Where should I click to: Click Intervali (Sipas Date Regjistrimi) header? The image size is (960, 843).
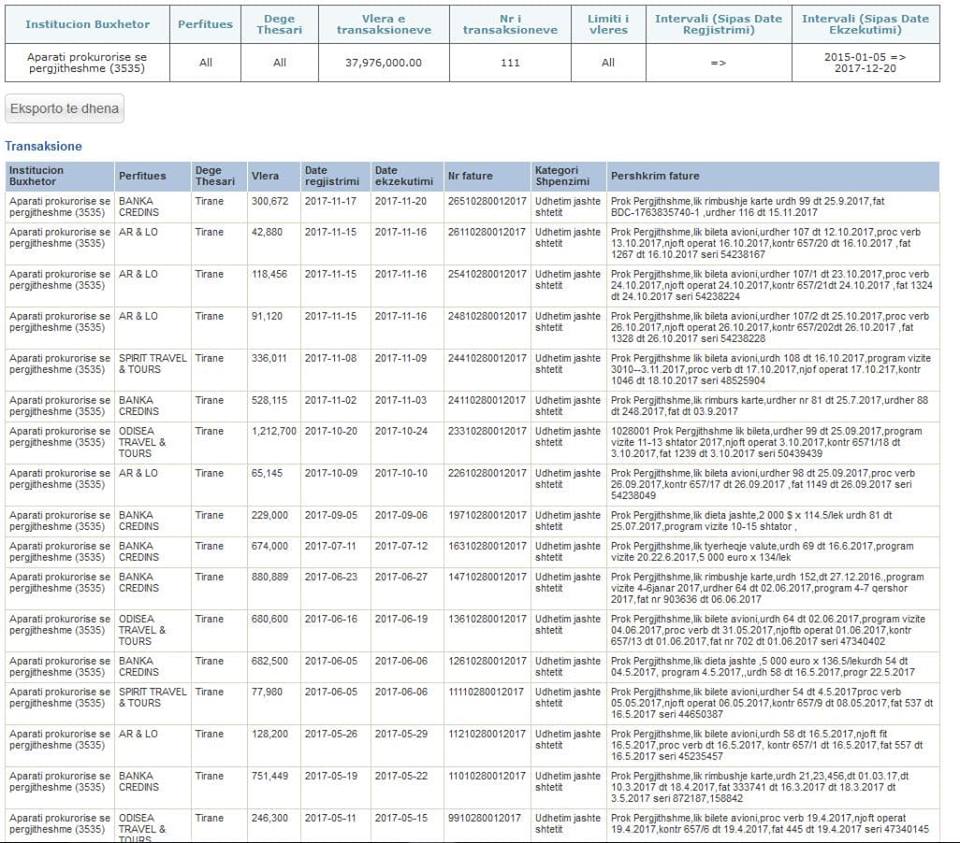tap(719, 24)
